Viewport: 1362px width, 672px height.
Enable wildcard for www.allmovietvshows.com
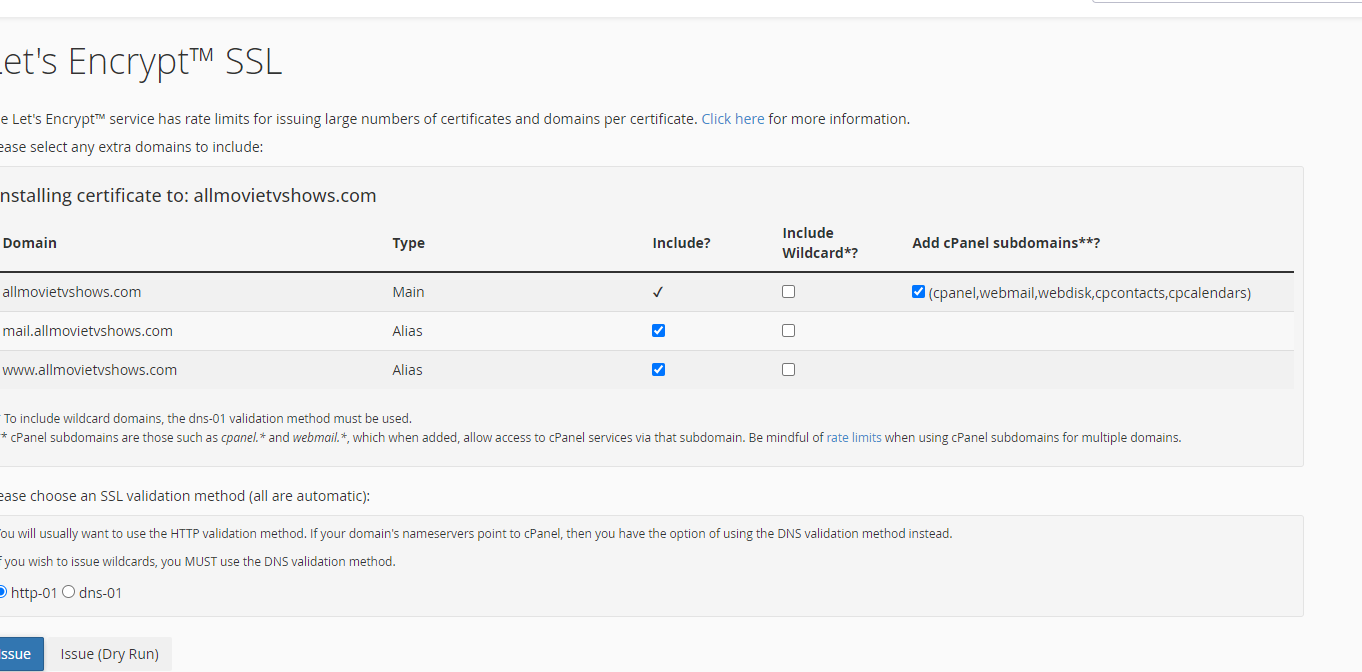788,369
